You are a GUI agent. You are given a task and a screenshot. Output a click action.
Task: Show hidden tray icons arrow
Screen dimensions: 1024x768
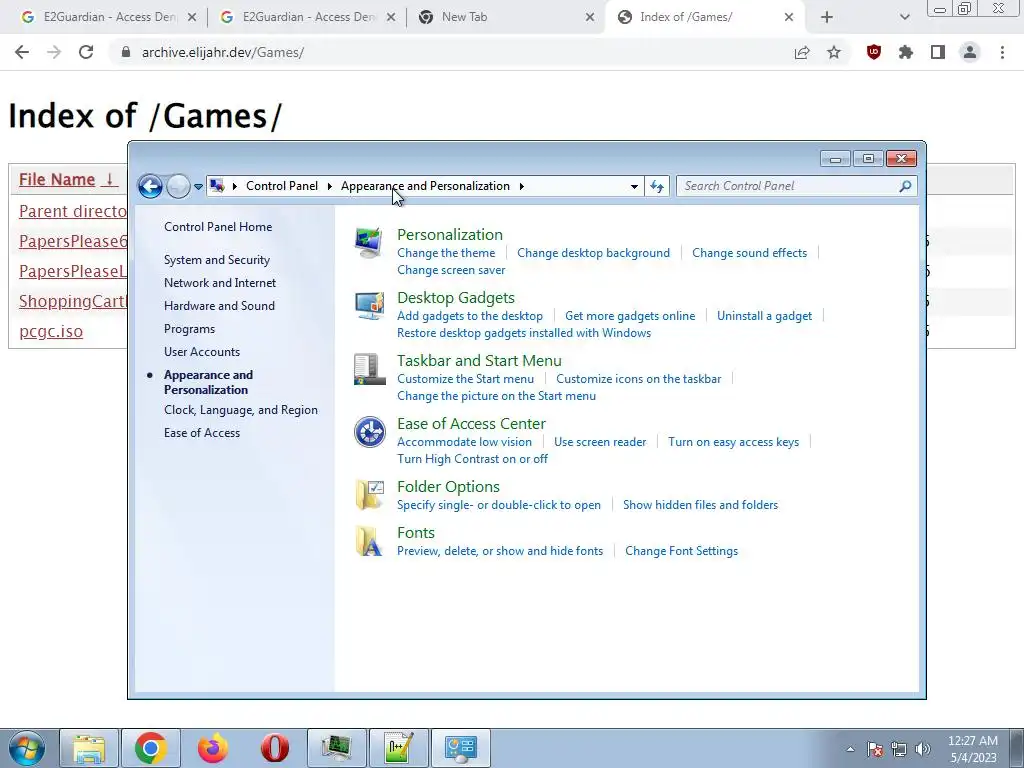pos(850,749)
